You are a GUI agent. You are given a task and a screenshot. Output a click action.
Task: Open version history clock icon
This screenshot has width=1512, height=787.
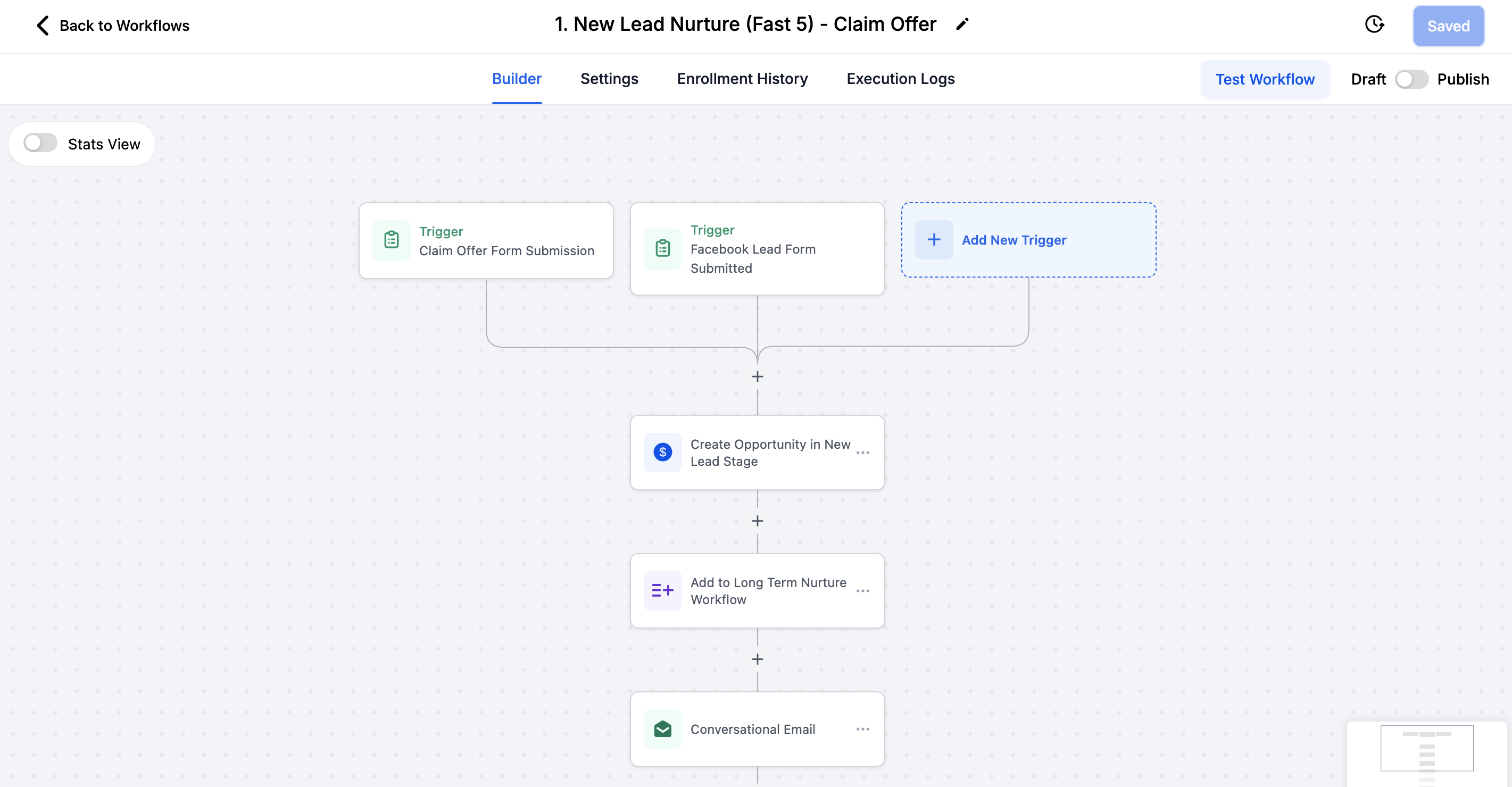coord(1374,24)
